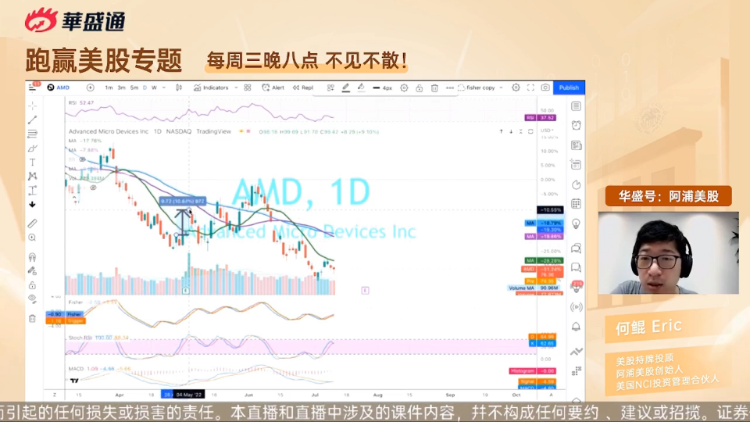Select the Text tool

33,162
